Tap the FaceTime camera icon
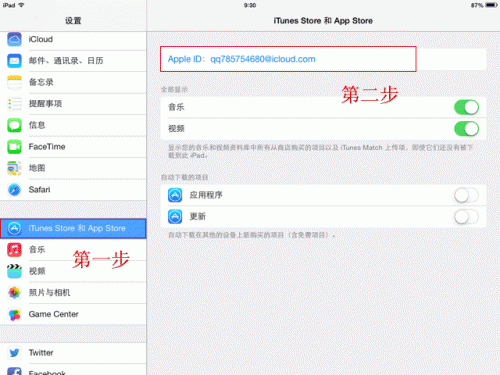The width and height of the screenshot is (500, 375). (x=14, y=147)
